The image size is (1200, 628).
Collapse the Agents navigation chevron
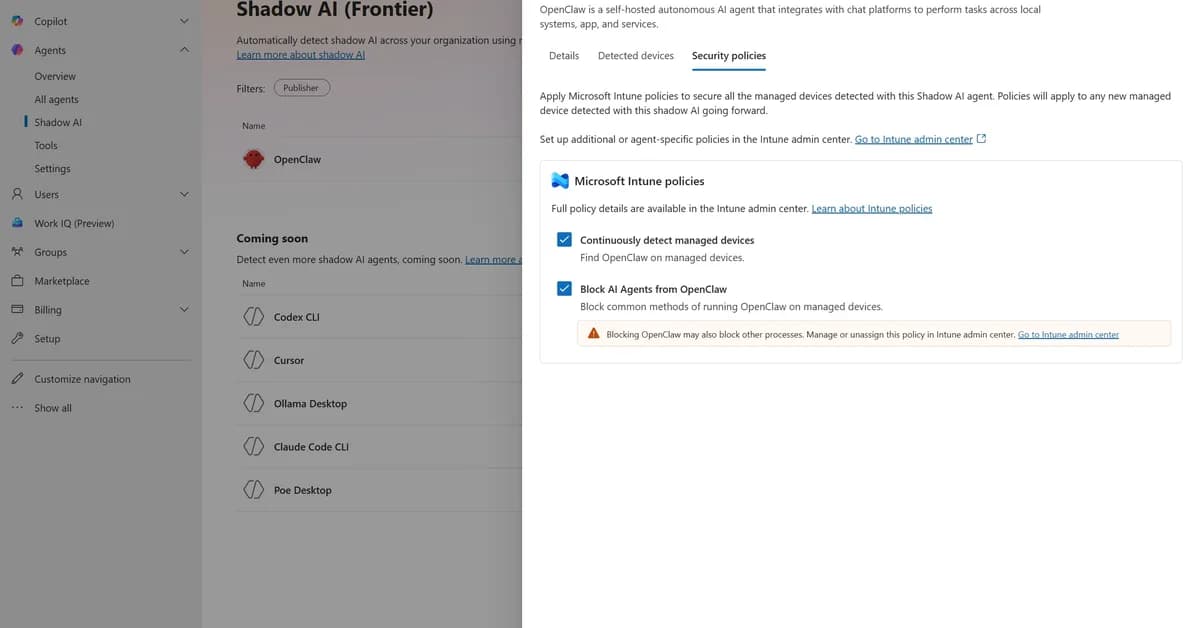pos(184,50)
